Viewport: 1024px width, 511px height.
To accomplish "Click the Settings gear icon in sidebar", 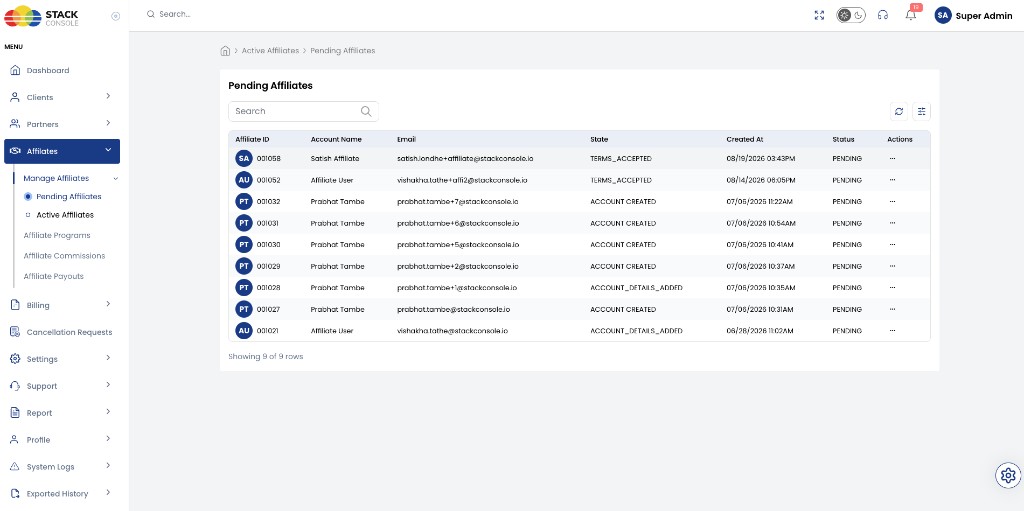I will click(x=15, y=359).
